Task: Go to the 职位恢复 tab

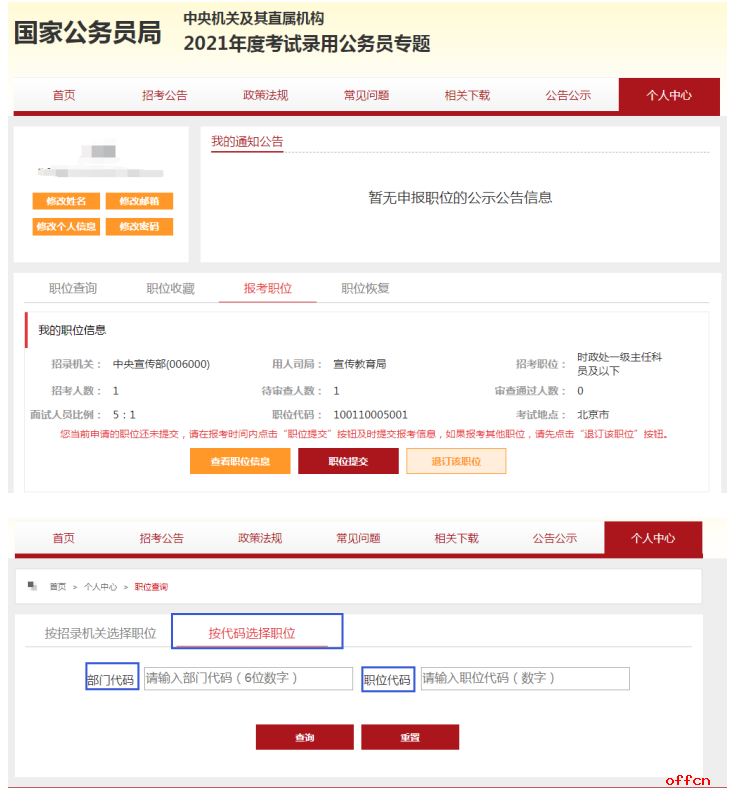Action: pos(365,288)
